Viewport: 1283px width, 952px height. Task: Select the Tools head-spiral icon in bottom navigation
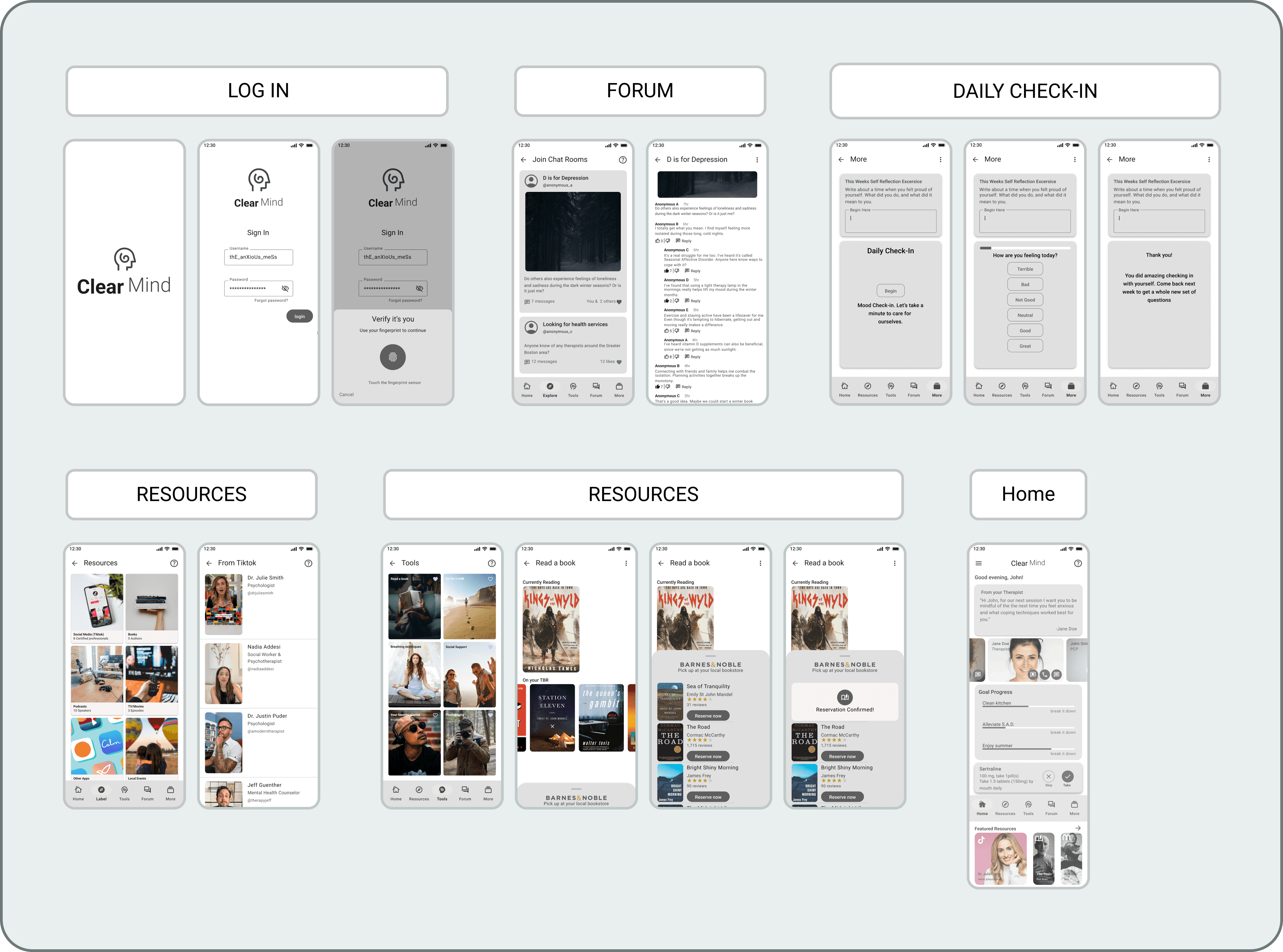coord(442,790)
